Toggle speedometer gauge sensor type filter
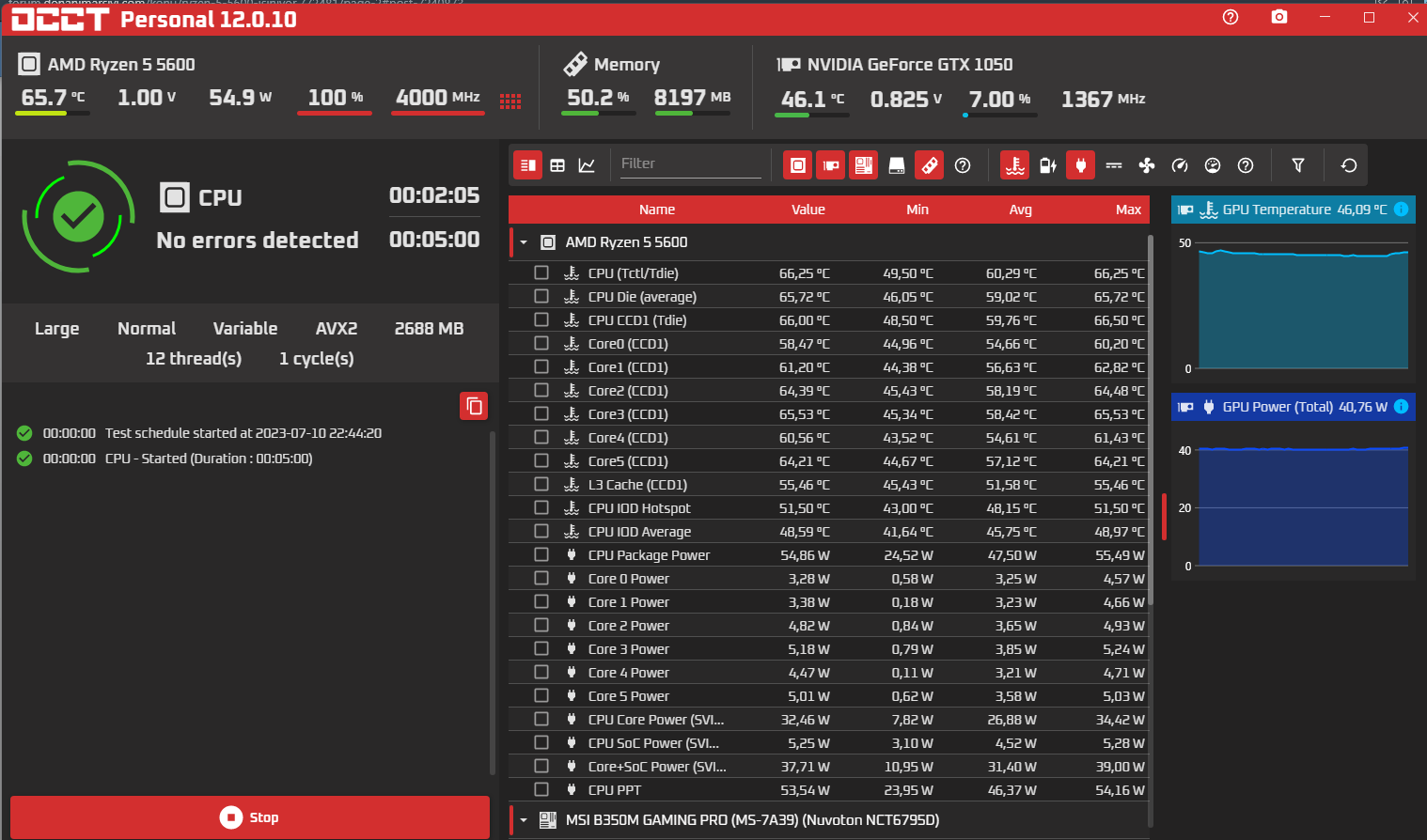 click(1180, 165)
